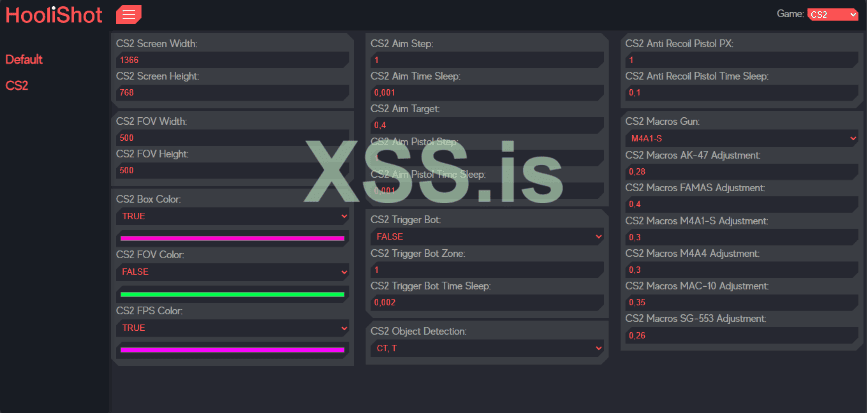867x413 pixels.
Task: Click the 'CS2 Box Color:' label
Action: pos(149,199)
